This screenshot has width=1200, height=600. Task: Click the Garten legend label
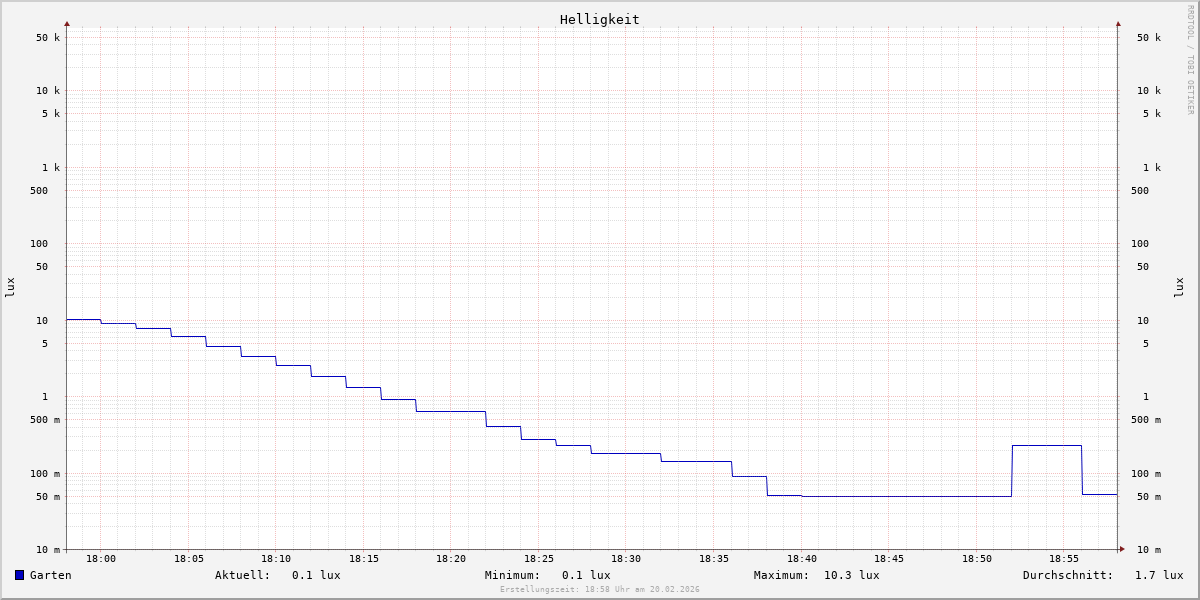[50, 575]
